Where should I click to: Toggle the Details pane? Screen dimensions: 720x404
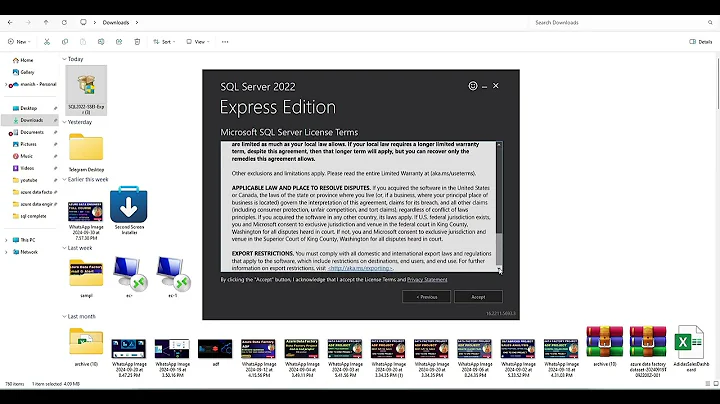[x=701, y=42]
